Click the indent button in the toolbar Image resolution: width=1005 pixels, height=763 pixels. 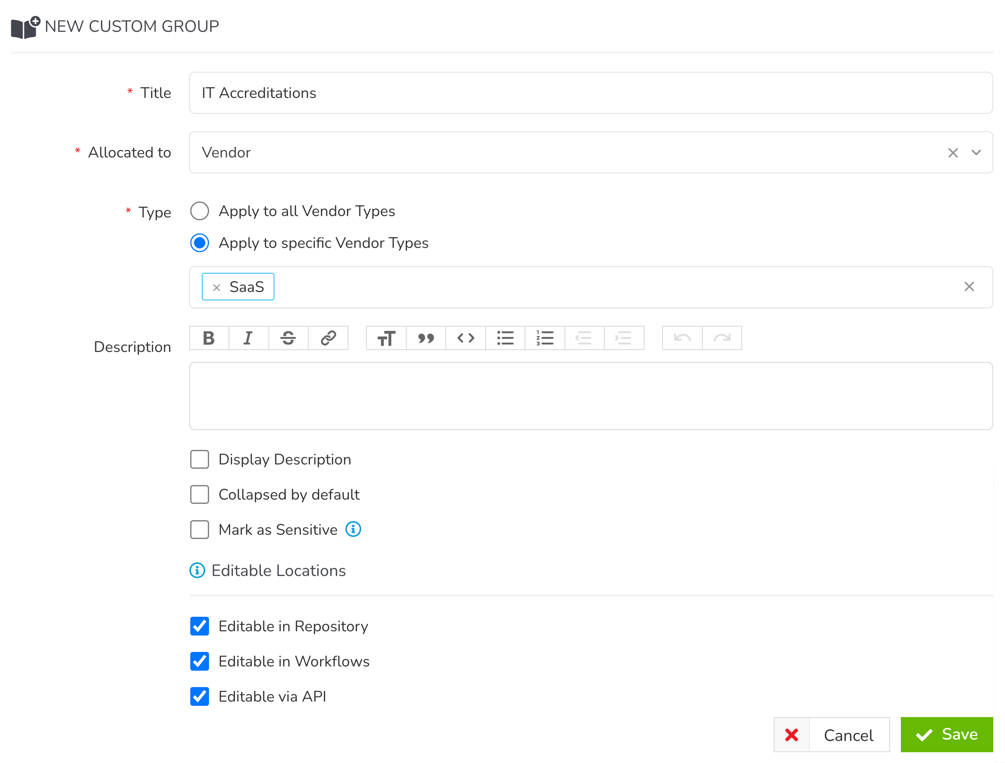(624, 338)
